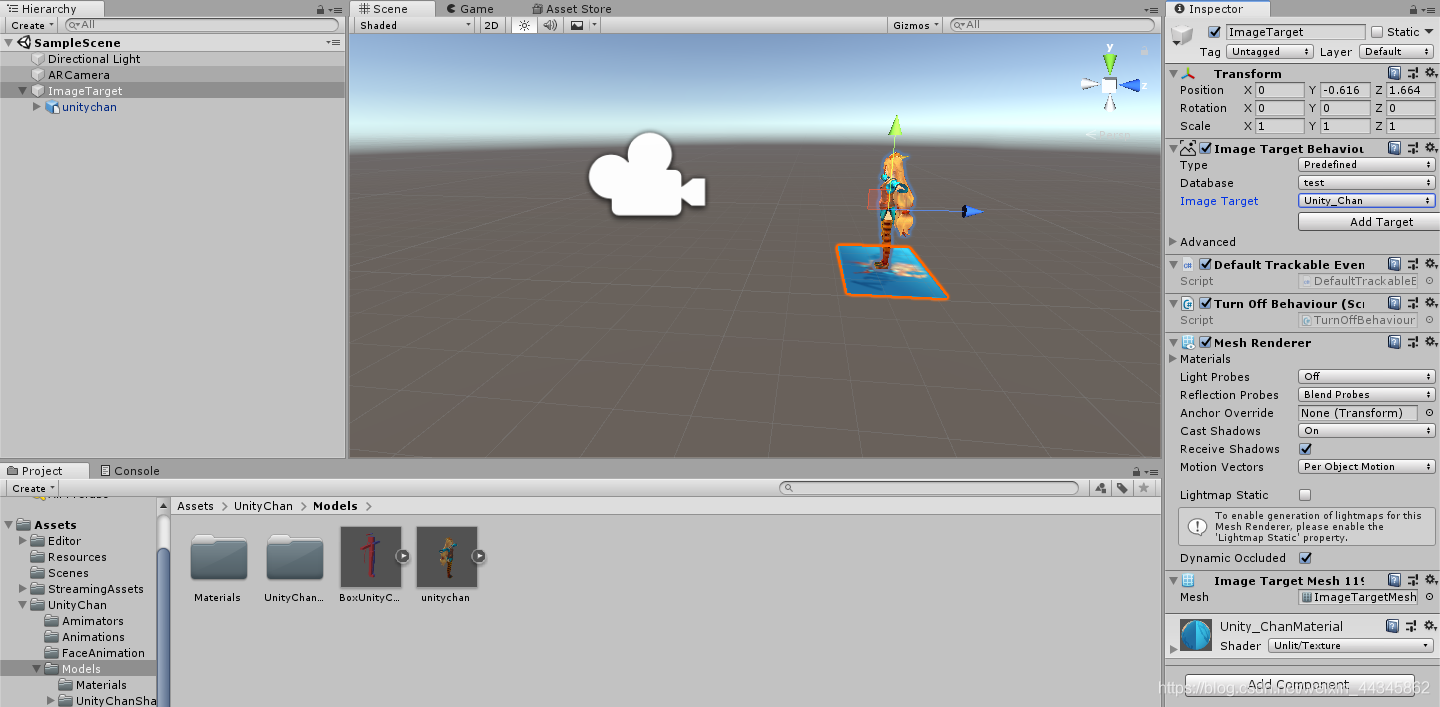Image resolution: width=1440 pixels, height=707 pixels.
Task: Select the Scene tab
Action: pos(391,9)
